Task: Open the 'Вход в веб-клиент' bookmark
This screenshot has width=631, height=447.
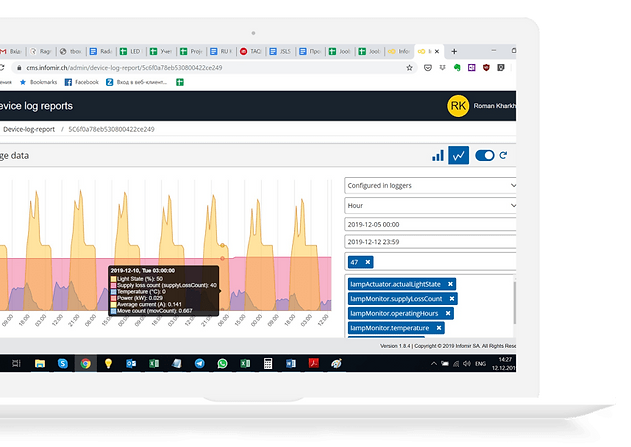Action: pos(136,82)
